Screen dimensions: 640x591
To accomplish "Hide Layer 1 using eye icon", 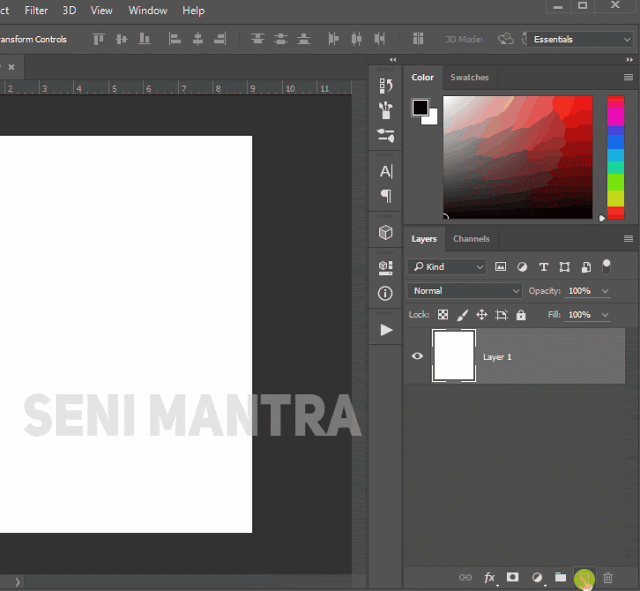I will (x=417, y=356).
